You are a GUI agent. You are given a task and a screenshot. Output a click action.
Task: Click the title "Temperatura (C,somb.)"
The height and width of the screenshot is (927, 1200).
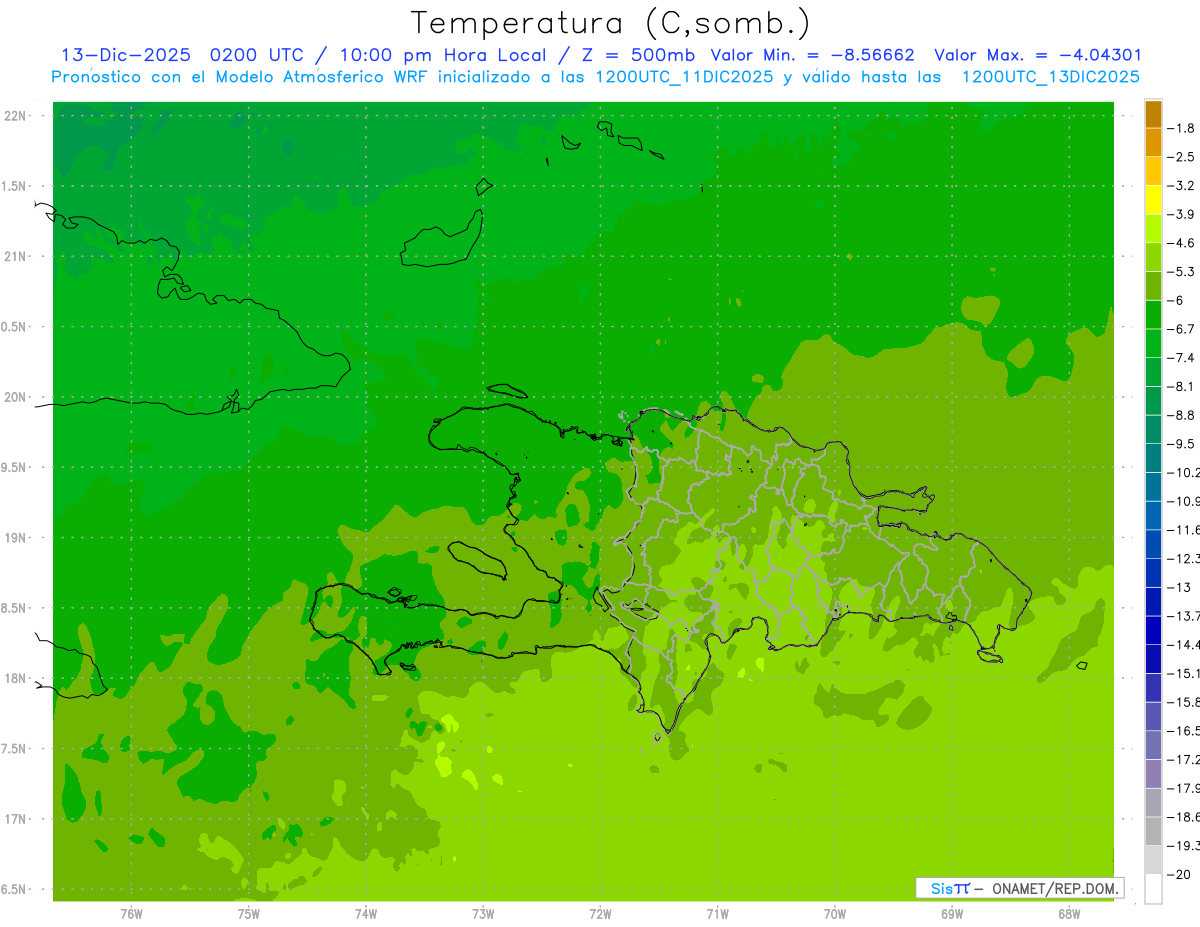[609, 23]
